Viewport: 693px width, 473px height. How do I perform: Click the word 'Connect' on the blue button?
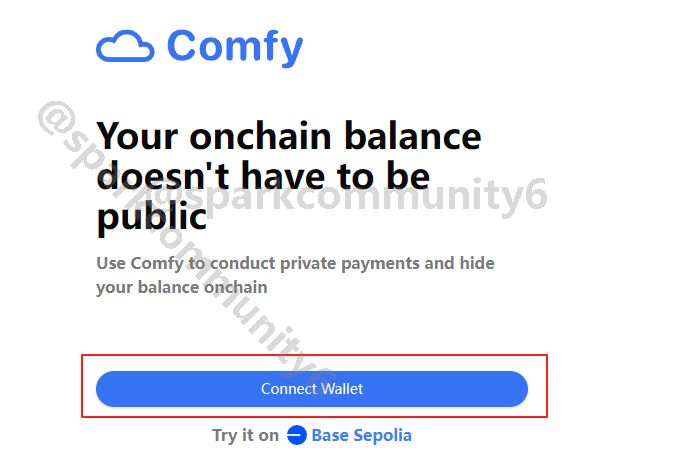[289, 389]
